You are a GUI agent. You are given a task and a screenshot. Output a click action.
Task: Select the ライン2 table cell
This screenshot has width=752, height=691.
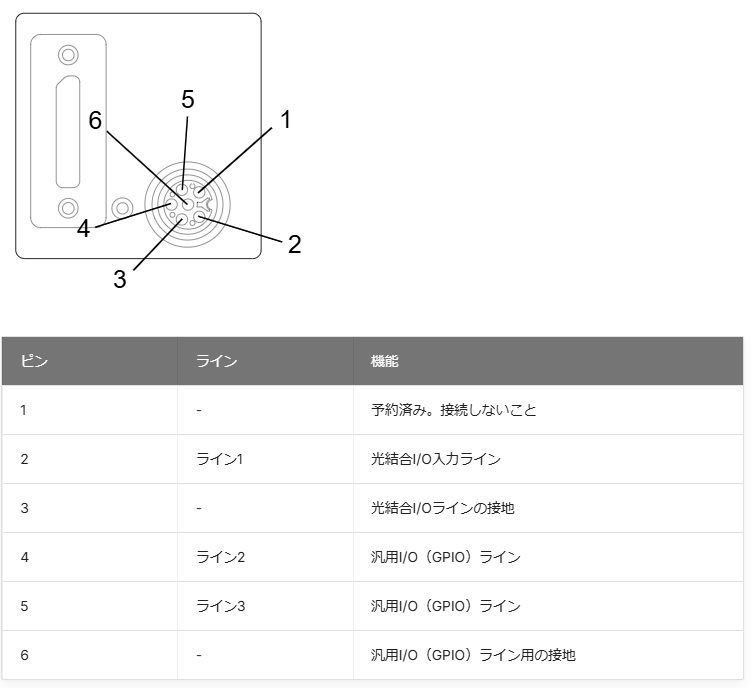[x=265, y=557]
